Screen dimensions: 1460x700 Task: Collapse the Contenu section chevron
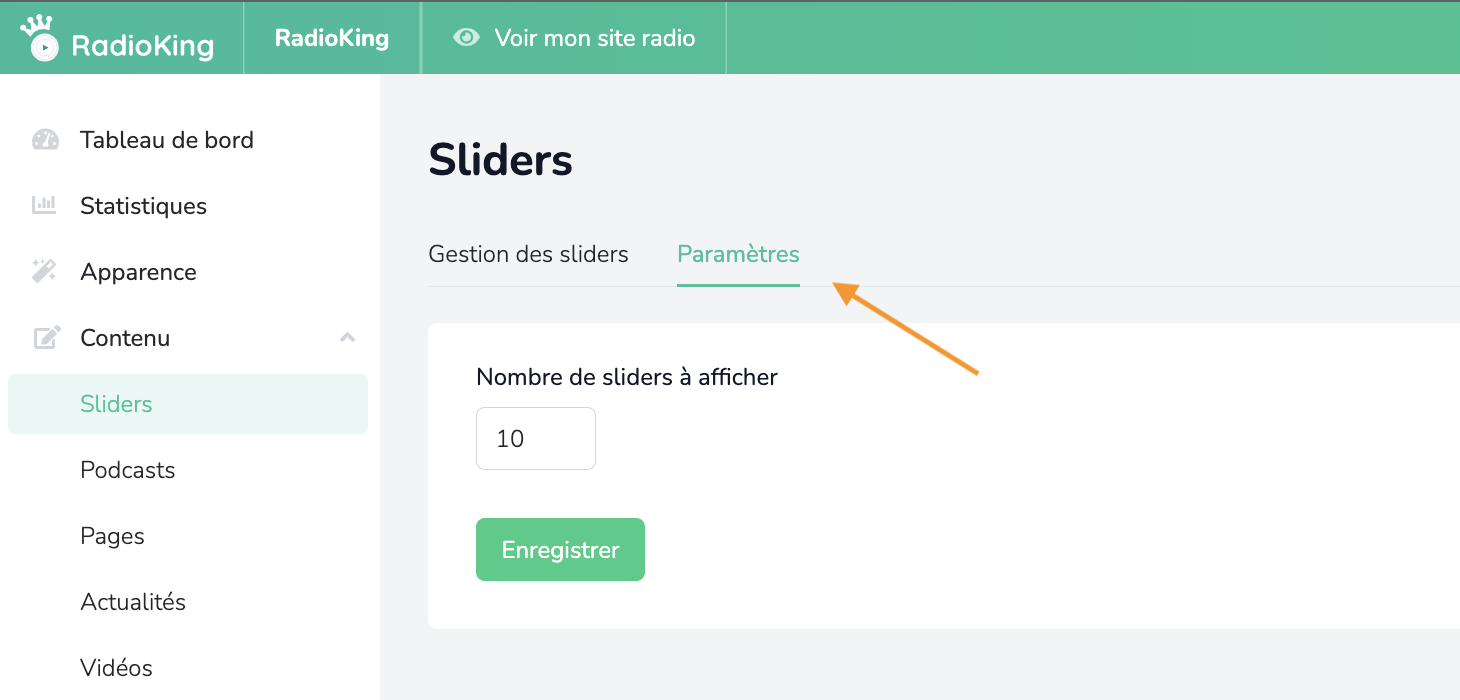pyautogui.click(x=347, y=338)
